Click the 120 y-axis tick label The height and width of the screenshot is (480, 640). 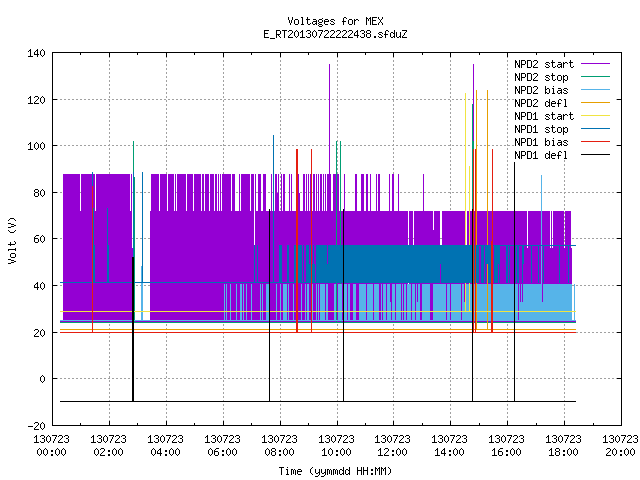(36, 100)
